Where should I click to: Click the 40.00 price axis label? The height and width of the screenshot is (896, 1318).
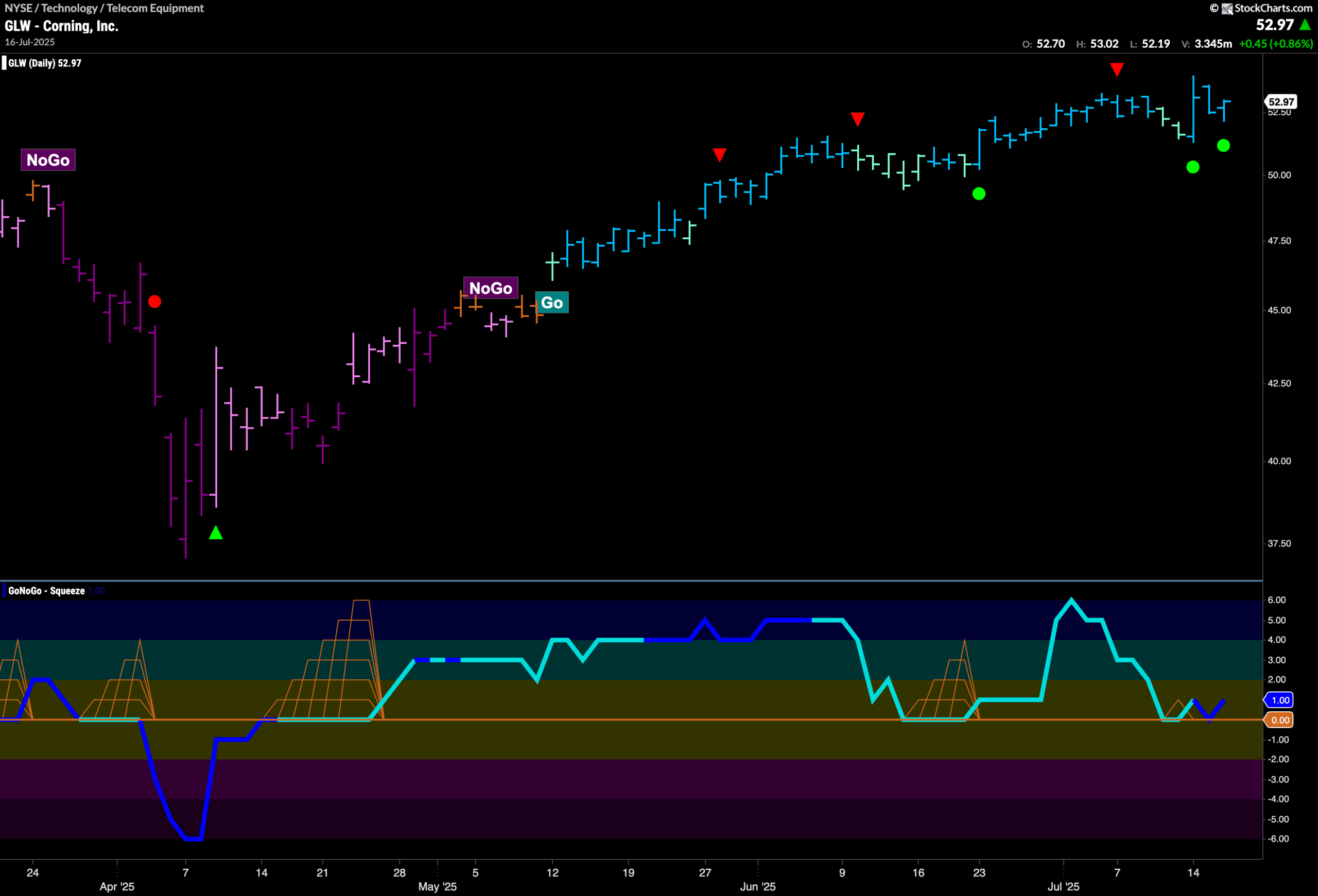(1279, 461)
